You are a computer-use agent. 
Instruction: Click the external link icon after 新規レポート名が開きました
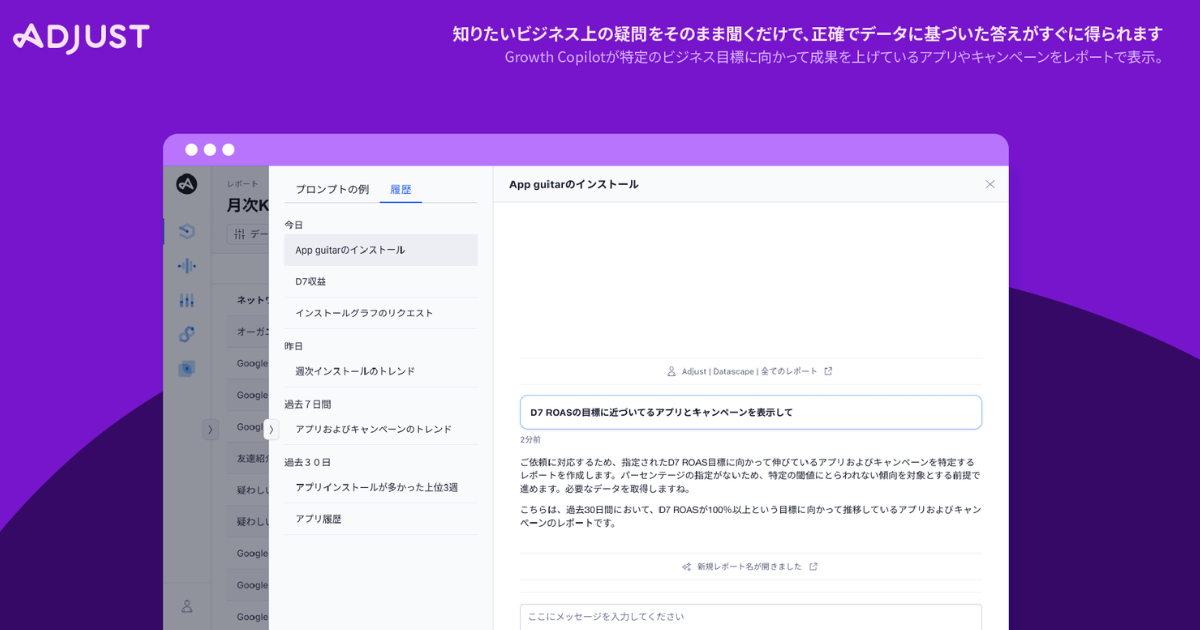[x=813, y=566]
